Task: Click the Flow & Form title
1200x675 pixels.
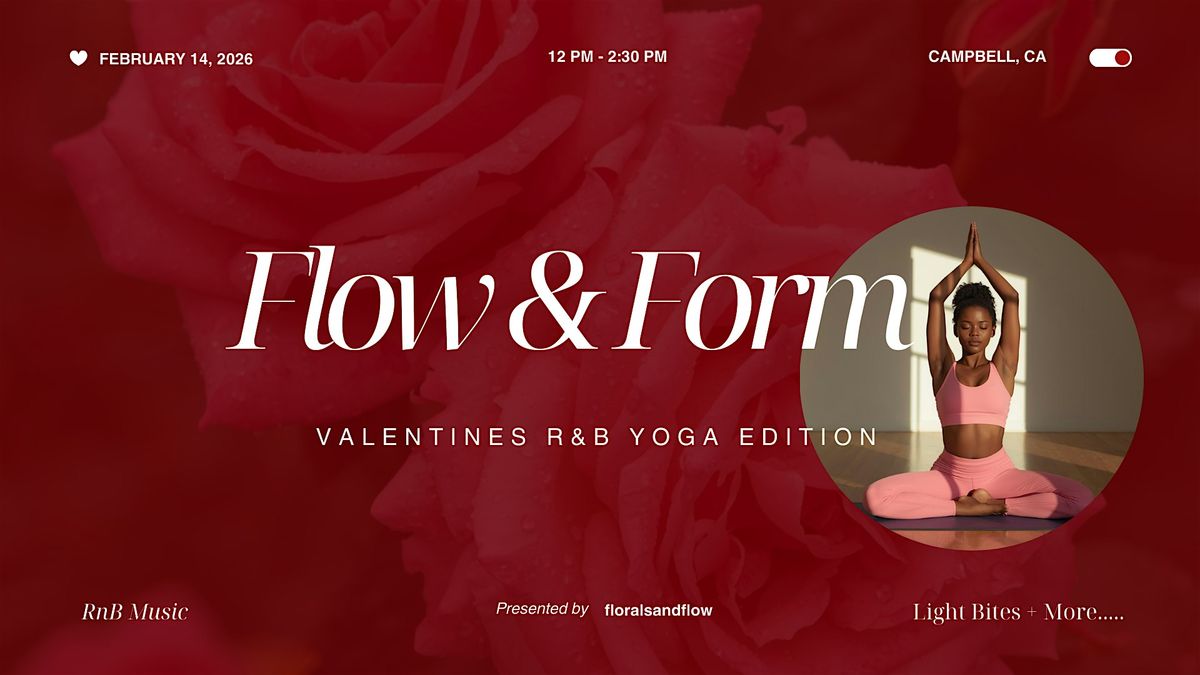Action: [570, 300]
